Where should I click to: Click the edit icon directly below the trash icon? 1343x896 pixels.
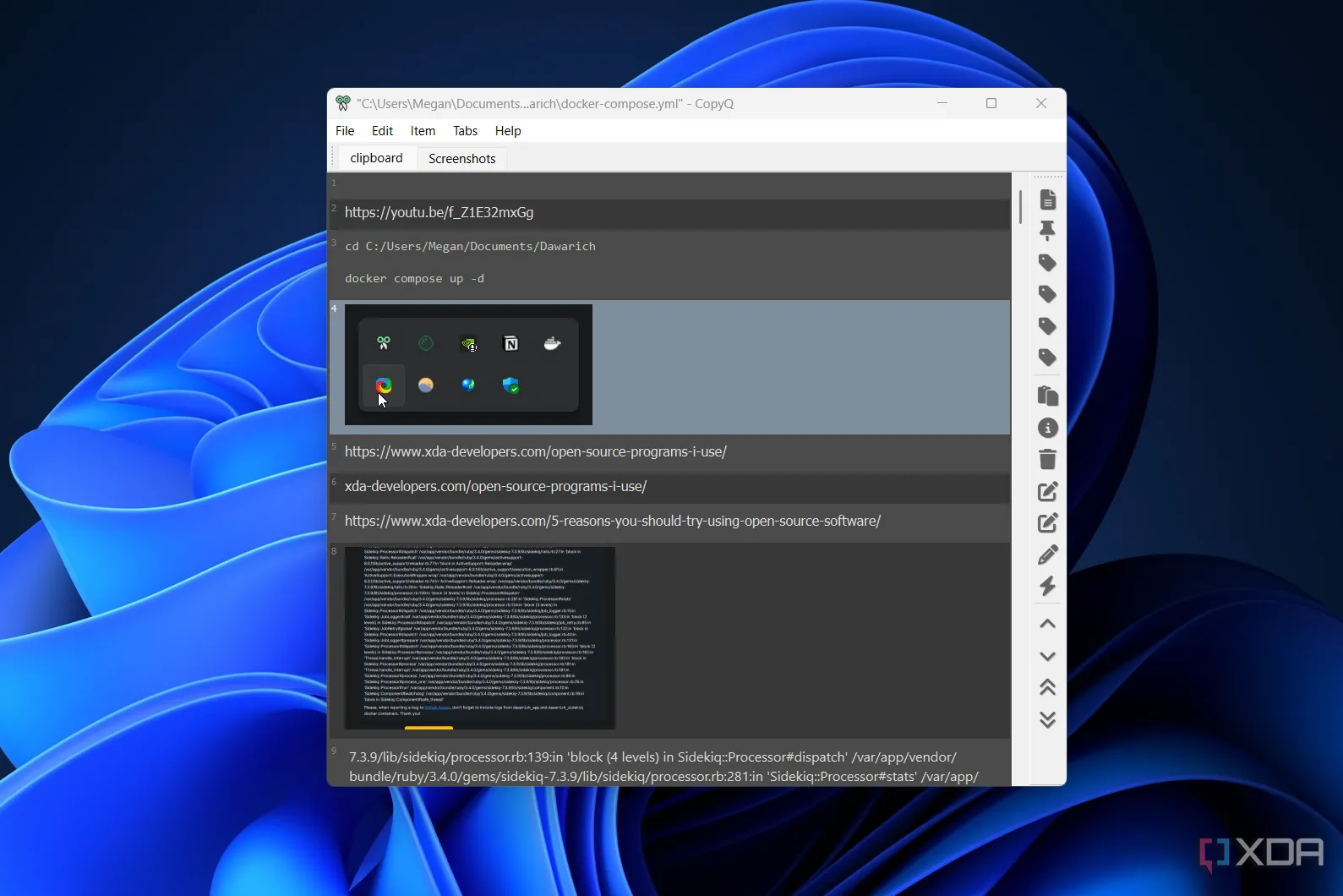pyautogui.click(x=1047, y=491)
